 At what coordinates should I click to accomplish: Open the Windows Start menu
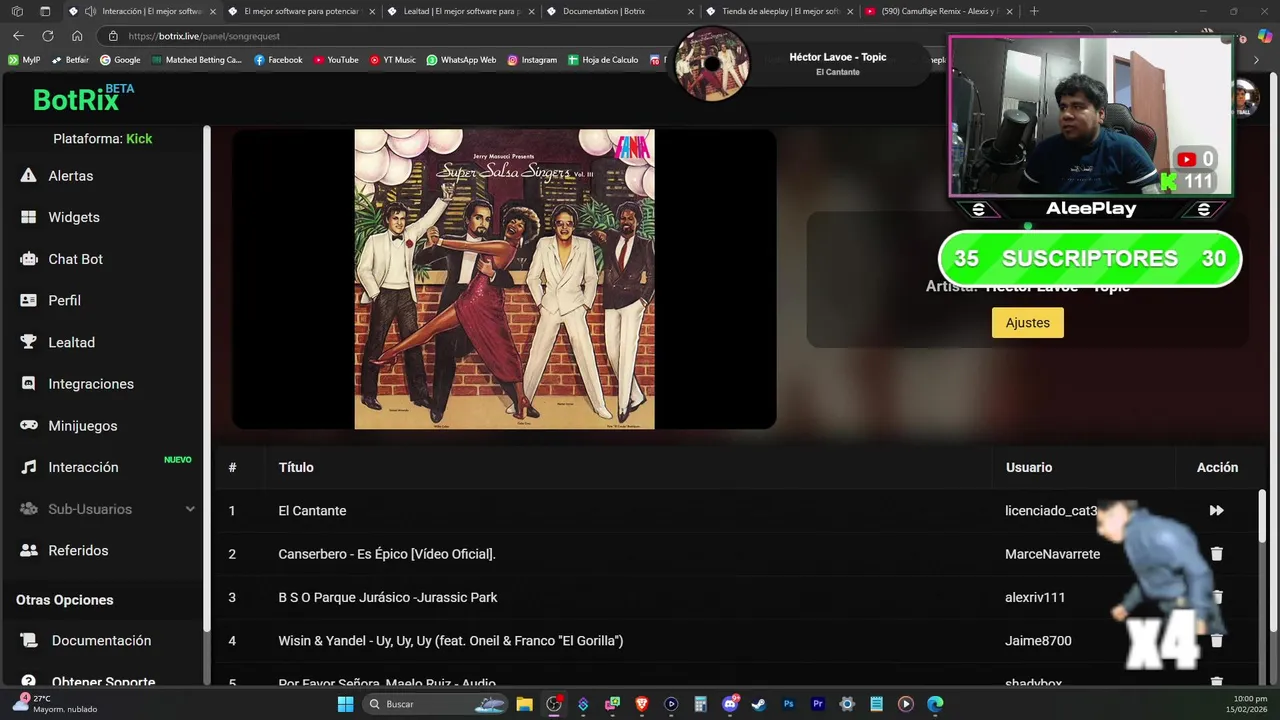(x=345, y=704)
